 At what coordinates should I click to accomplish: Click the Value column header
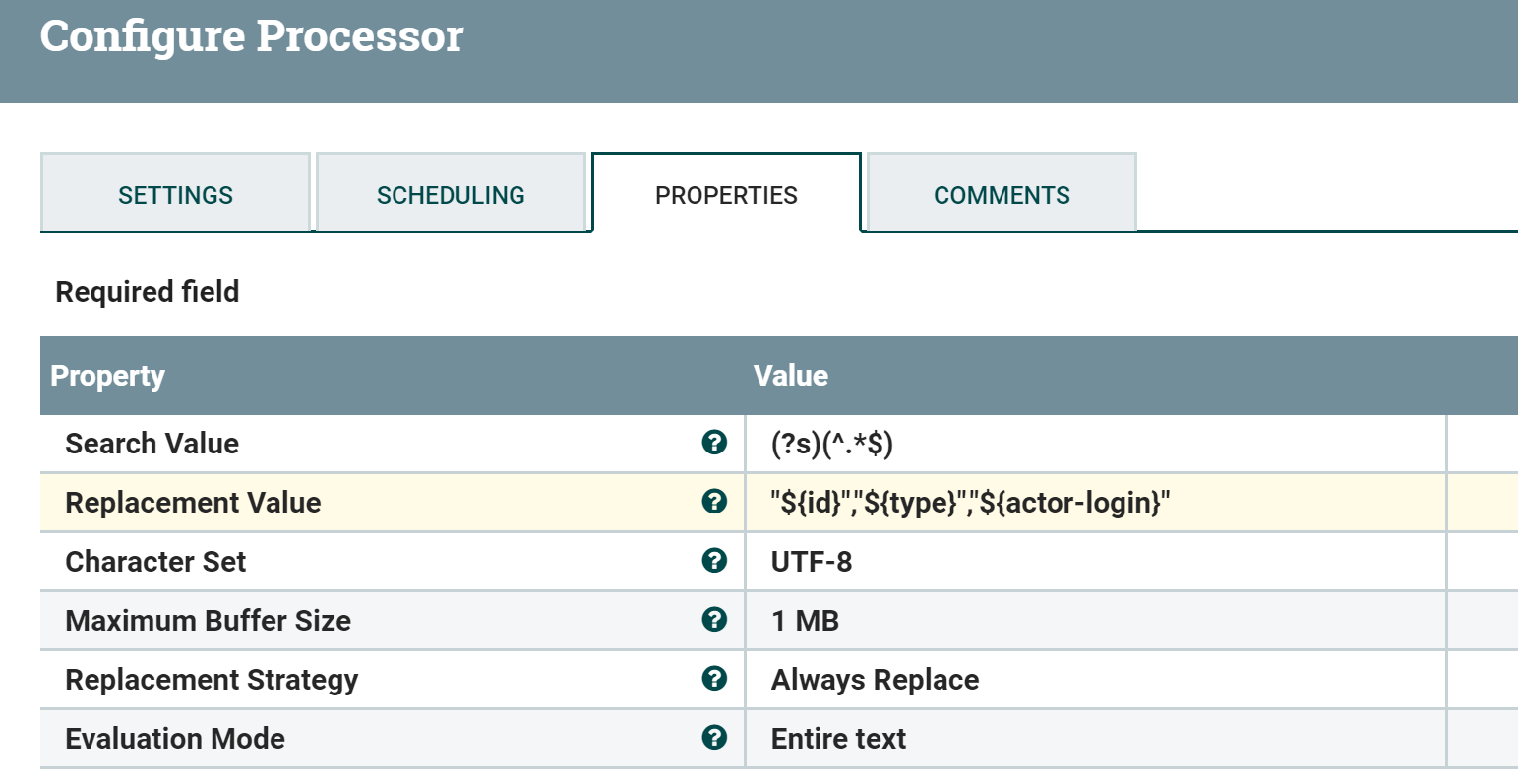pos(790,375)
